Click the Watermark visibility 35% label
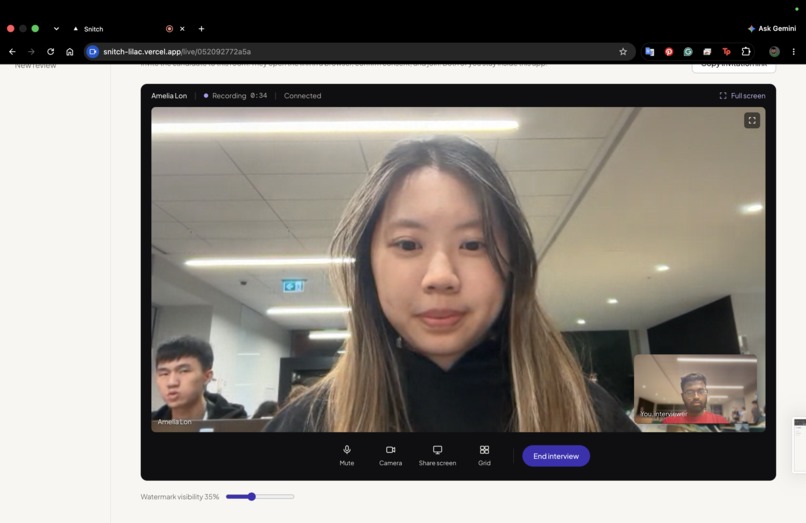 click(179, 497)
